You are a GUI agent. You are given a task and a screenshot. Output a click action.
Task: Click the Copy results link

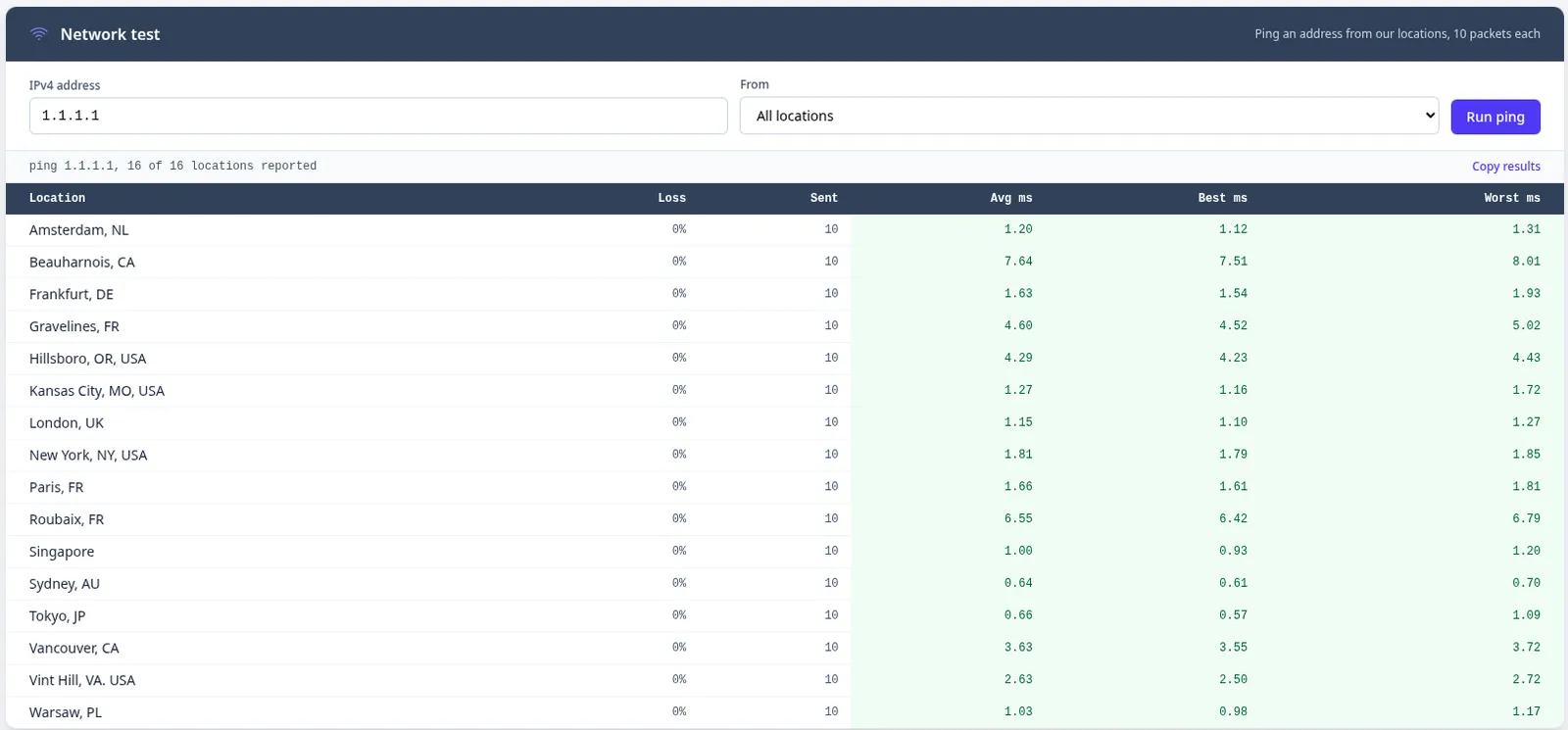tap(1506, 167)
